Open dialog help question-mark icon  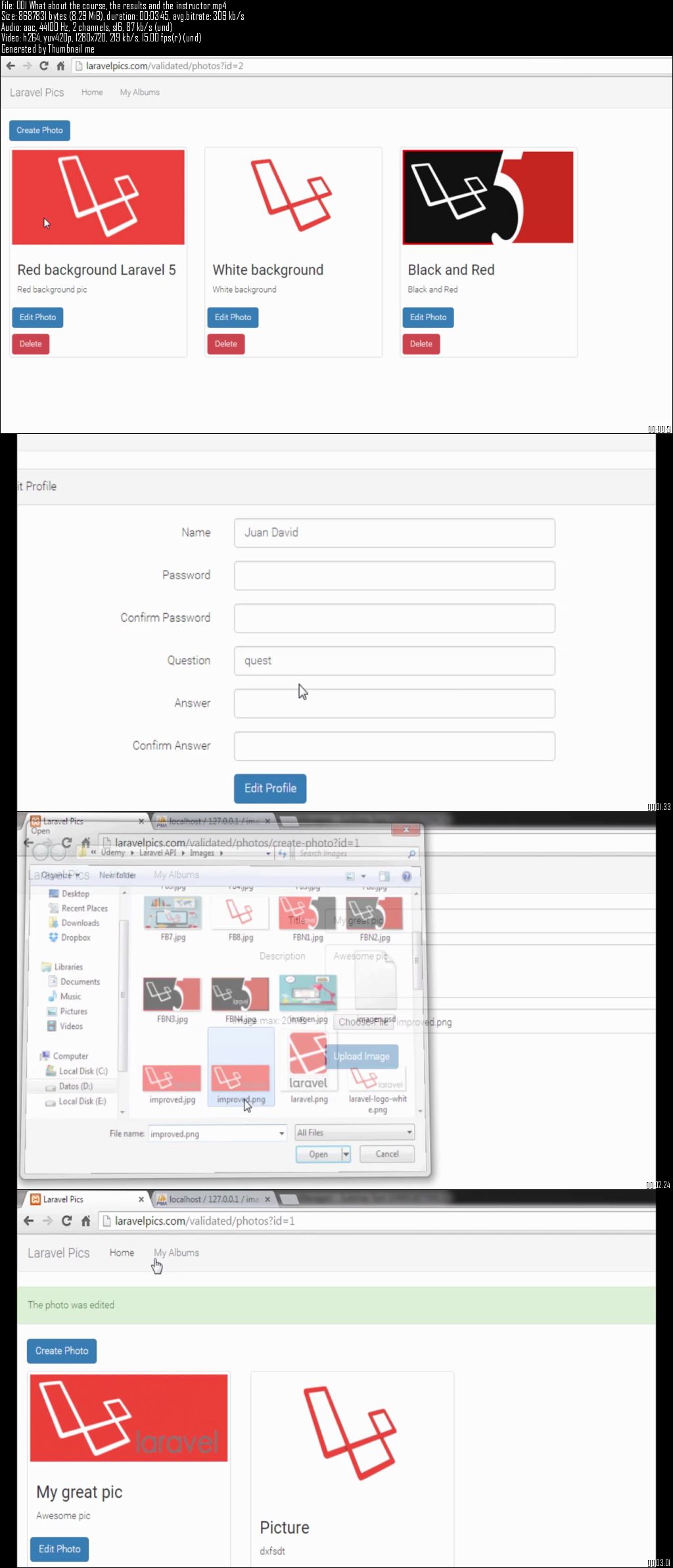(406, 876)
